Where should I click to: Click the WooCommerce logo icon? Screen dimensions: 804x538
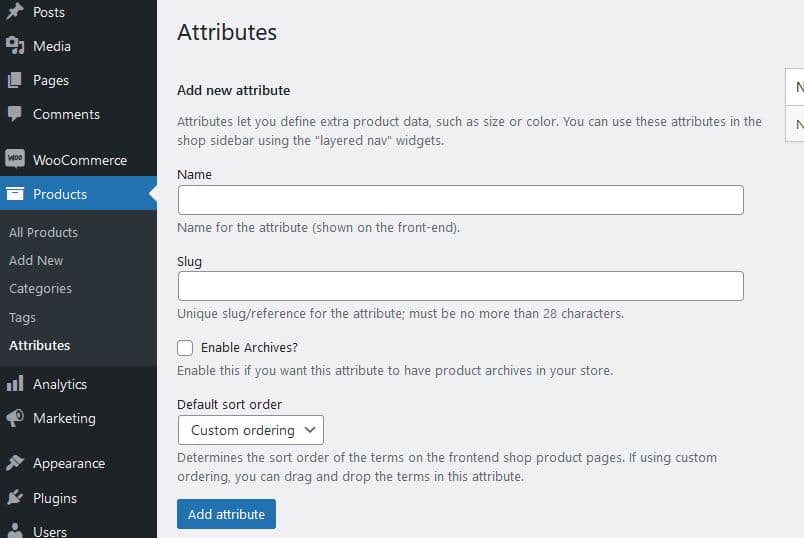tap(15, 160)
